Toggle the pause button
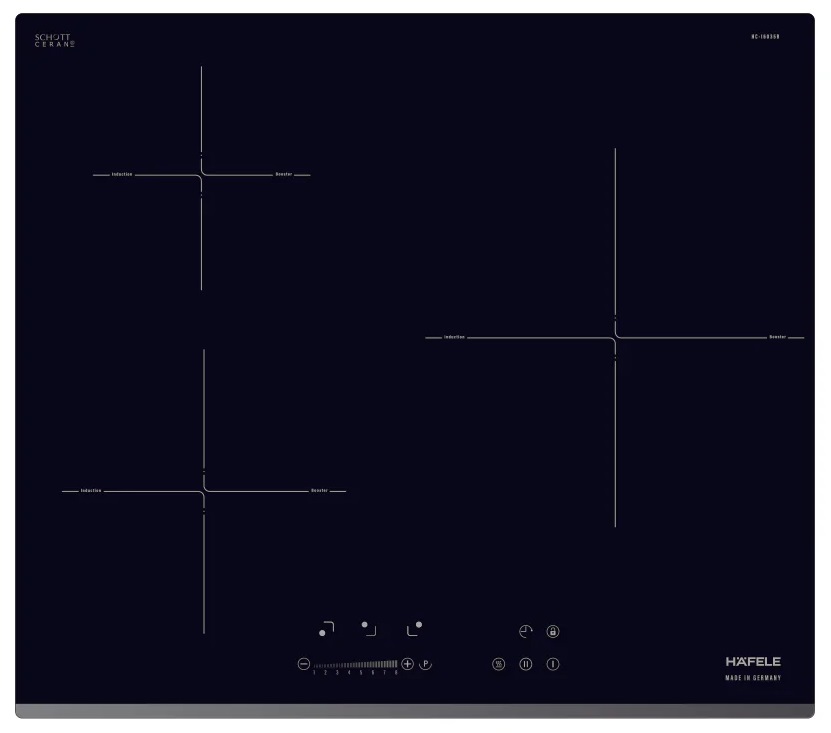The height and width of the screenshot is (733, 831). point(526,664)
